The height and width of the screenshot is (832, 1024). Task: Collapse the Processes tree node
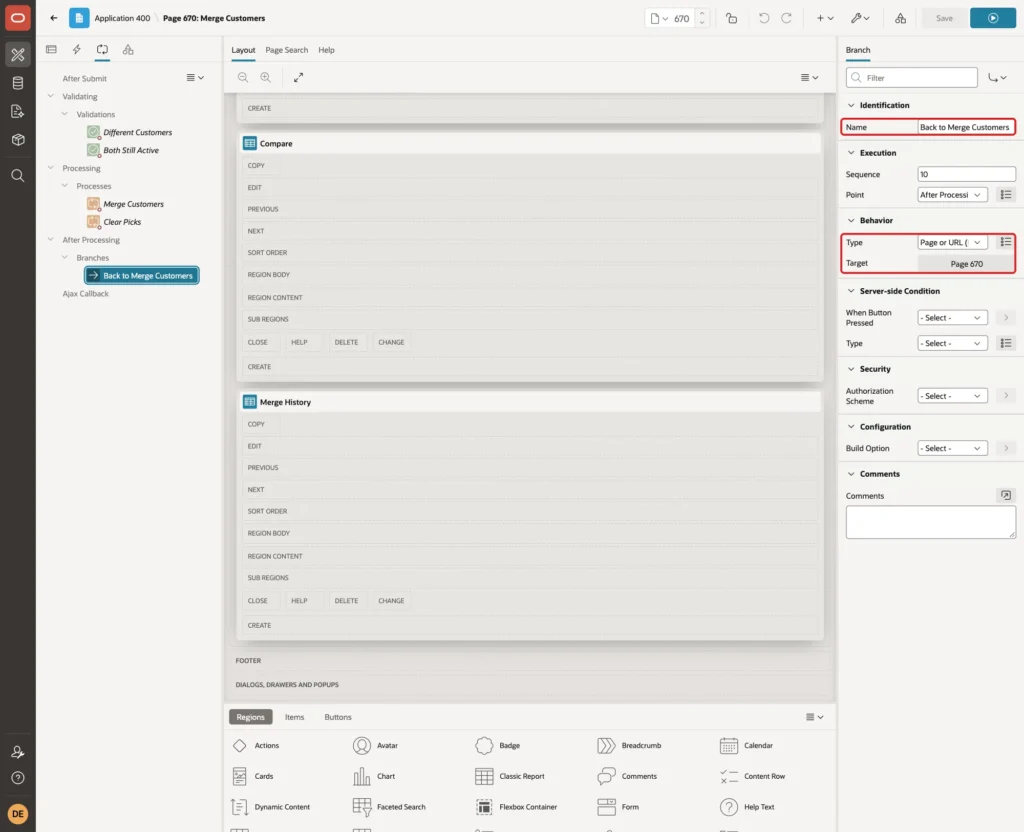[x=65, y=186]
